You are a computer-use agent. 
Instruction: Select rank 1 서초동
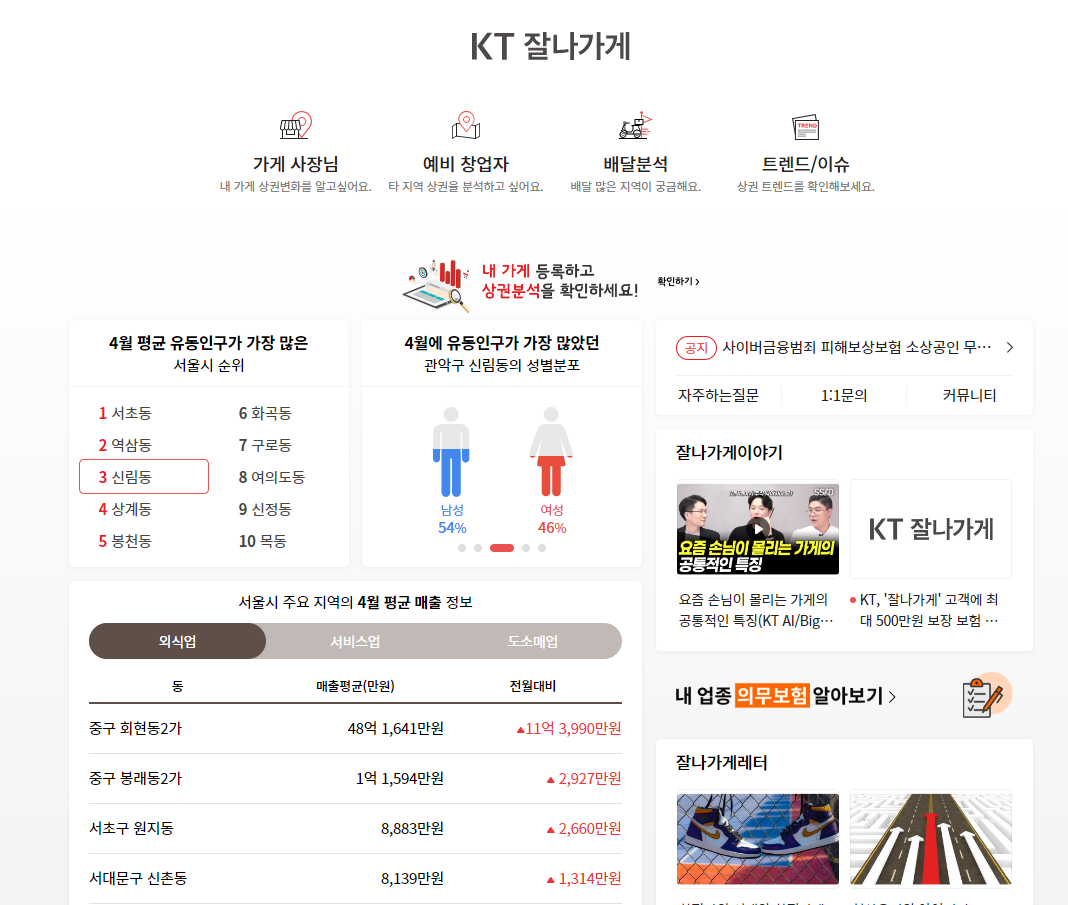click(125, 413)
